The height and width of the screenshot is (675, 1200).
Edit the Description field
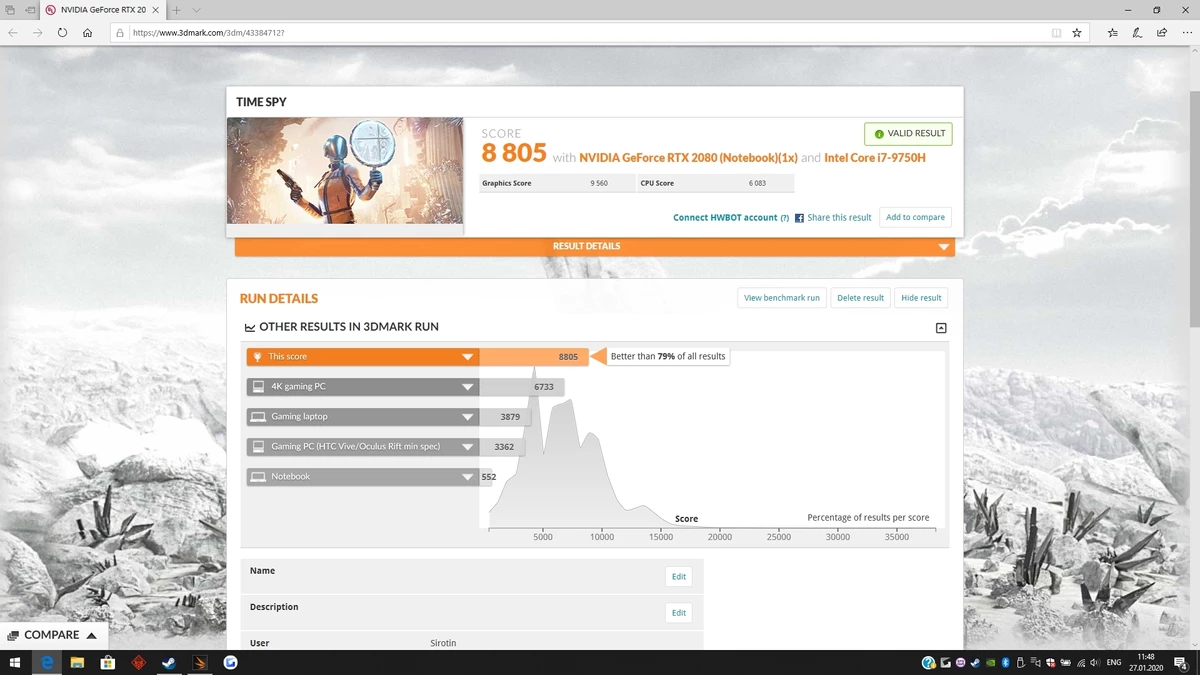click(679, 613)
